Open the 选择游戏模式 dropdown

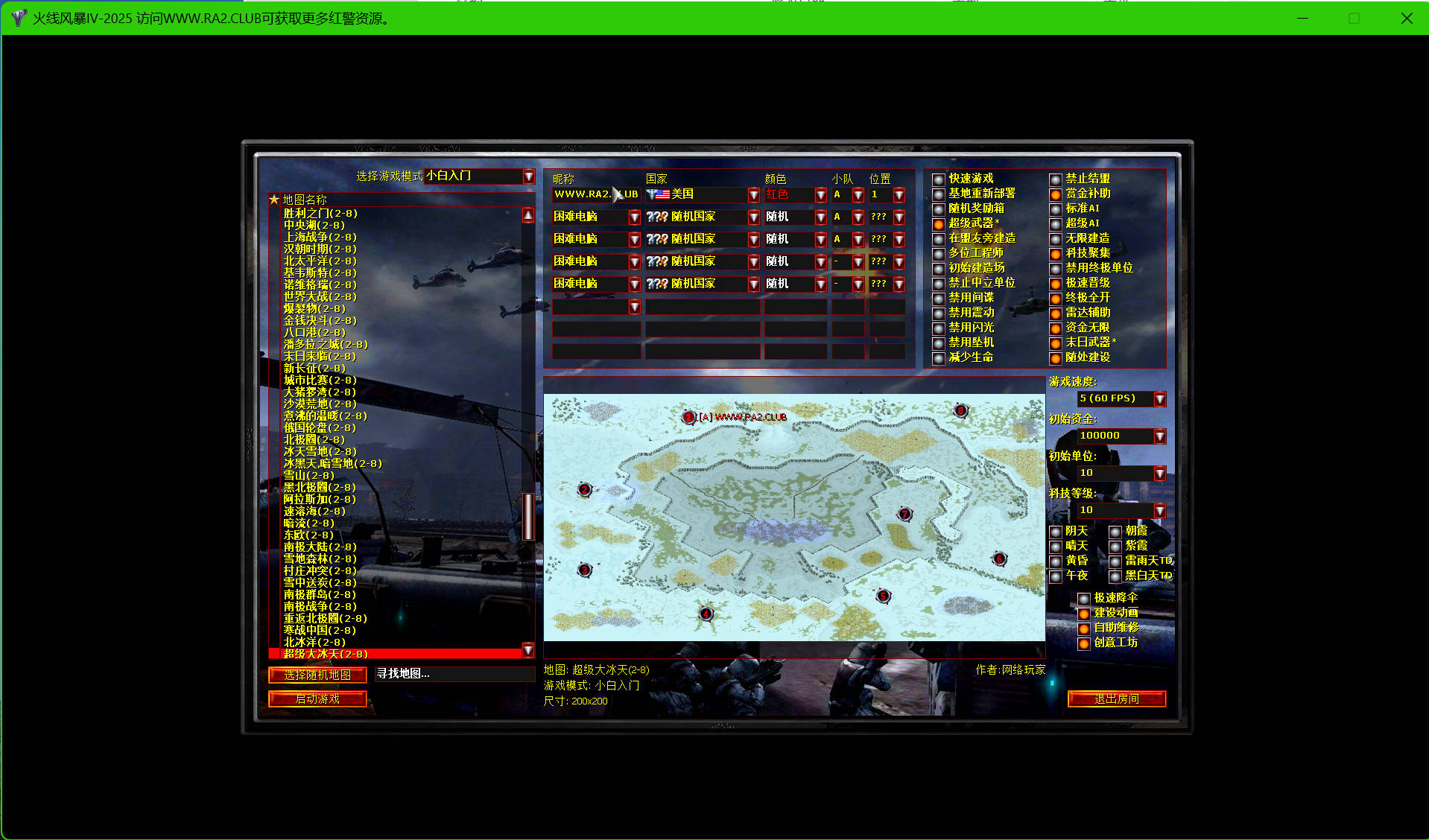(x=529, y=176)
